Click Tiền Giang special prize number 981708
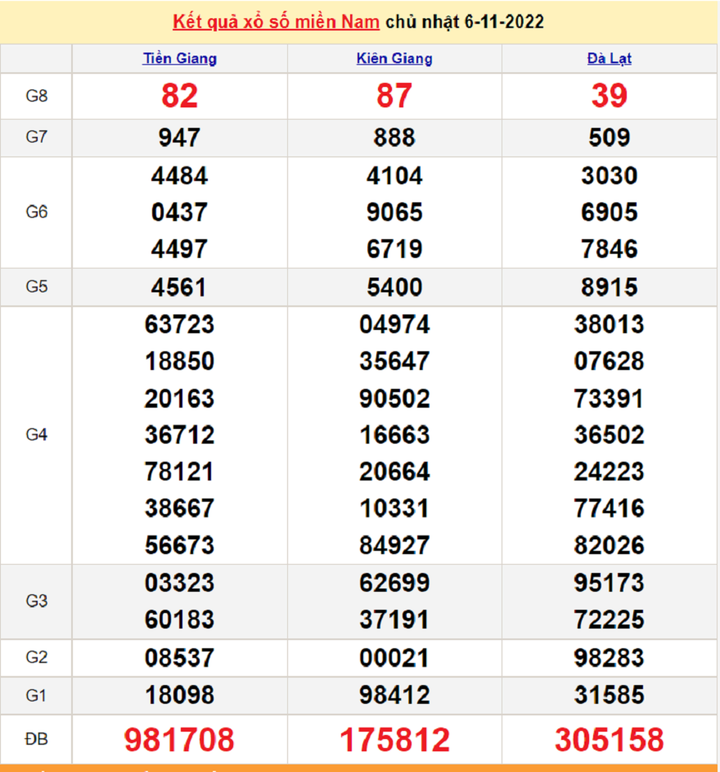Image resolution: width=720 pixels, height=772 pixels. (179, 739)
